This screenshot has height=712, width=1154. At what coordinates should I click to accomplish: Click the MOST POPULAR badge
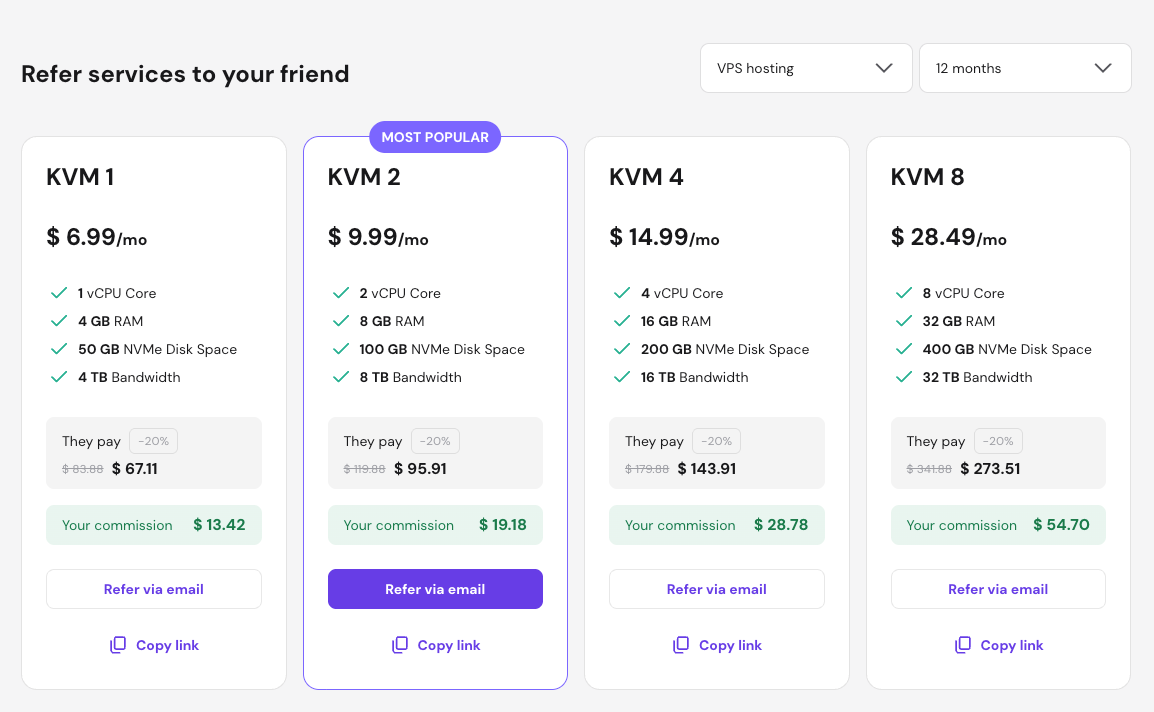click(x=435, y=137)
